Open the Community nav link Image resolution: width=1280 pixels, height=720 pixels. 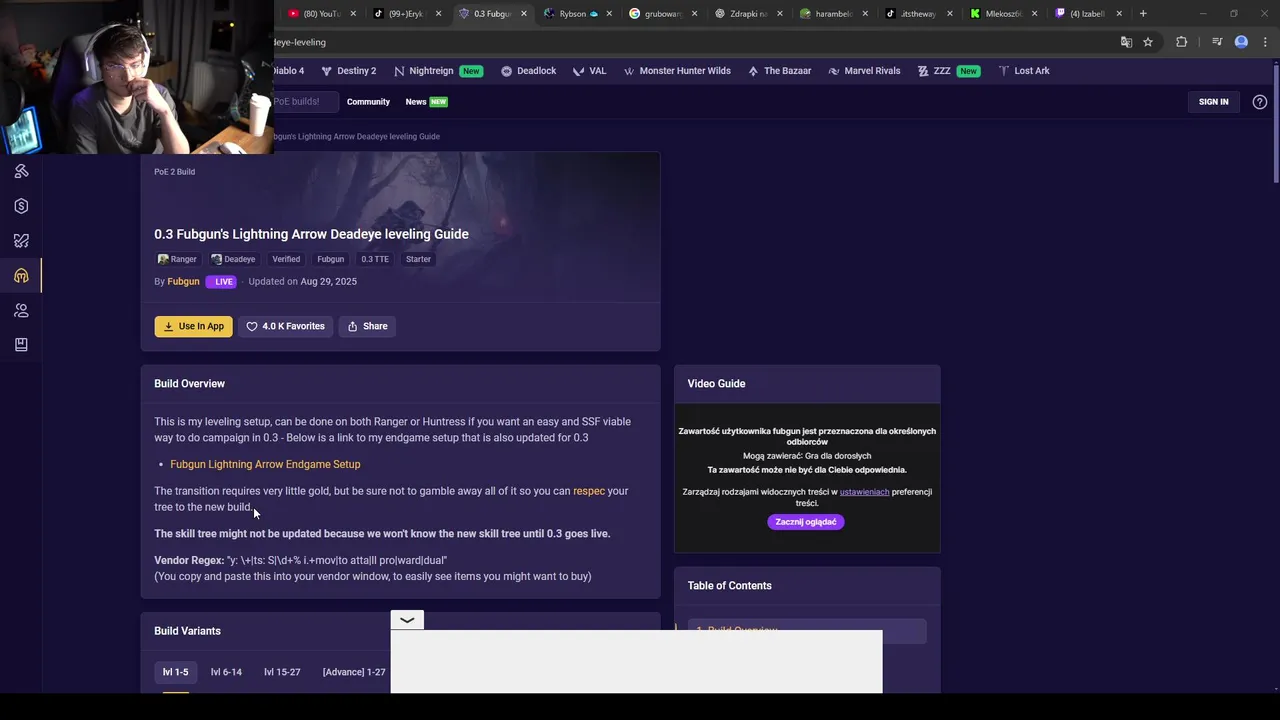pyautogui.click(x=368, y=102)
